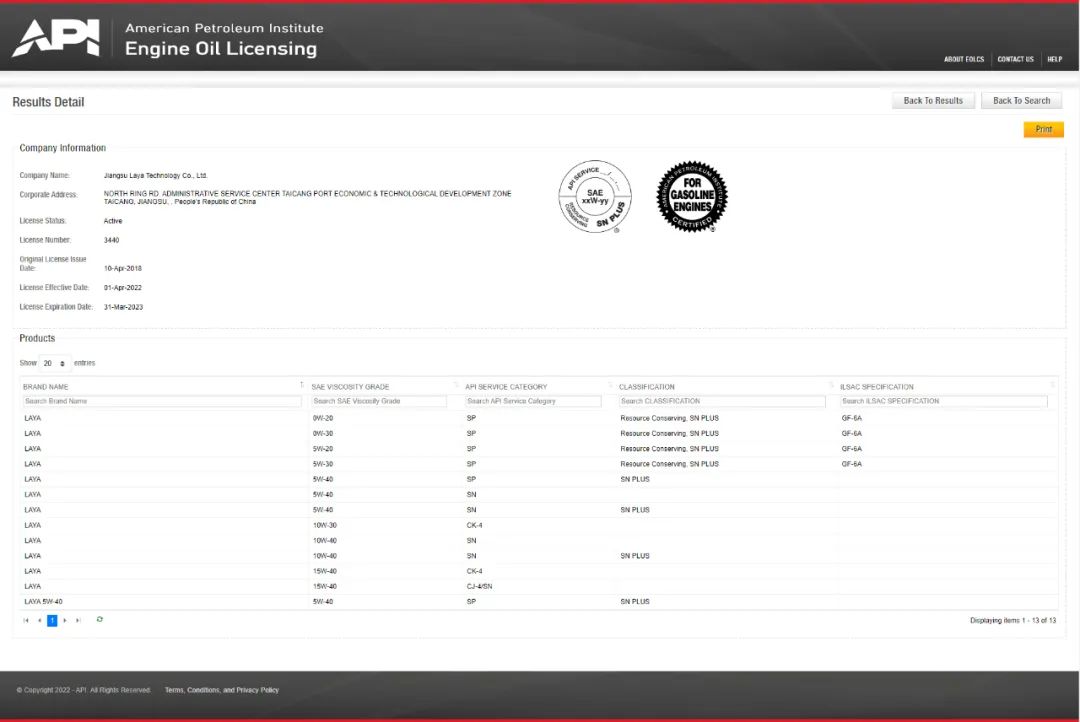Focus the Search CLASSIFICATION filter field

pyautogui.click(x=722, y=401)
